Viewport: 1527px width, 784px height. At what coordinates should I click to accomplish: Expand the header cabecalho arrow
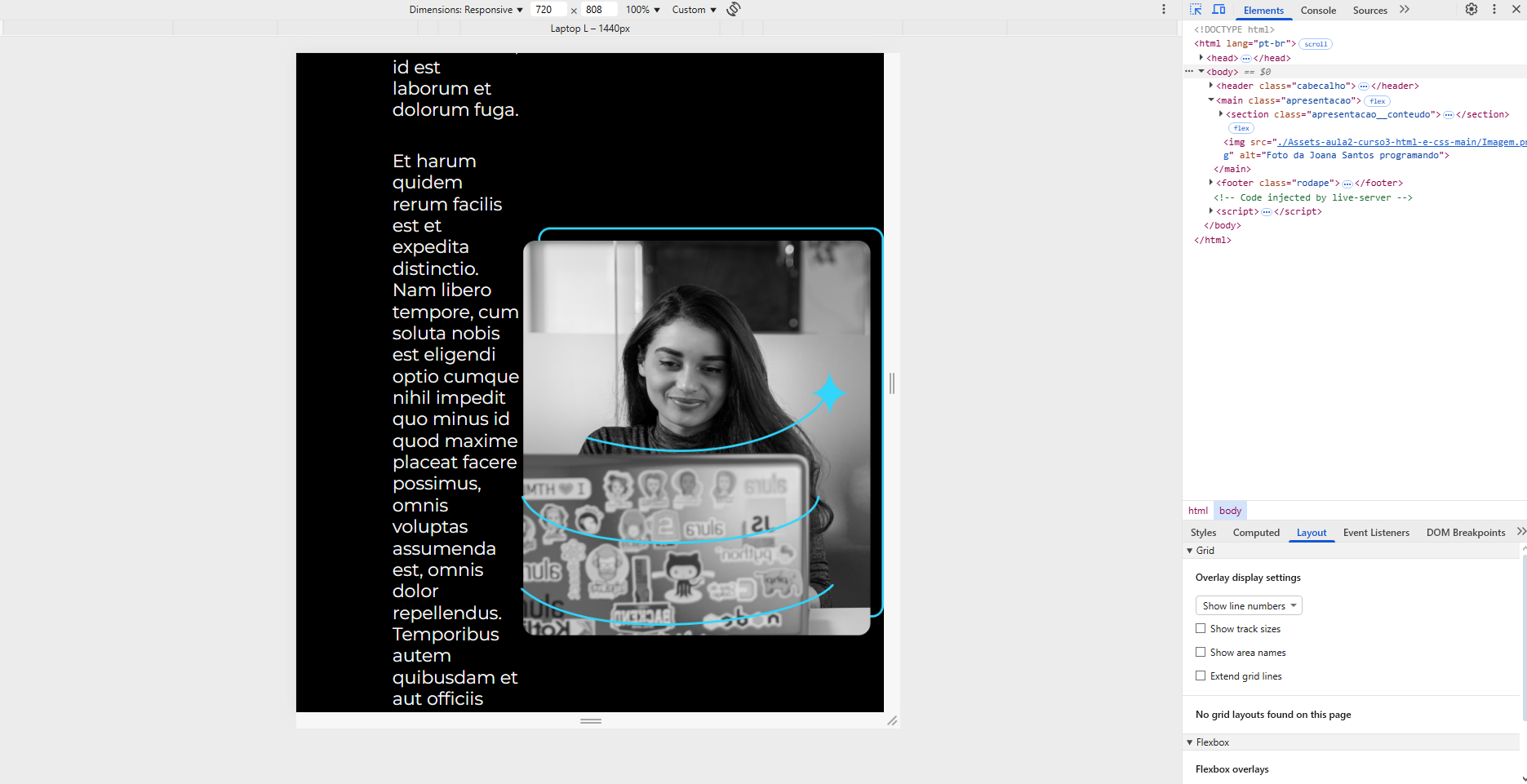1211,86
